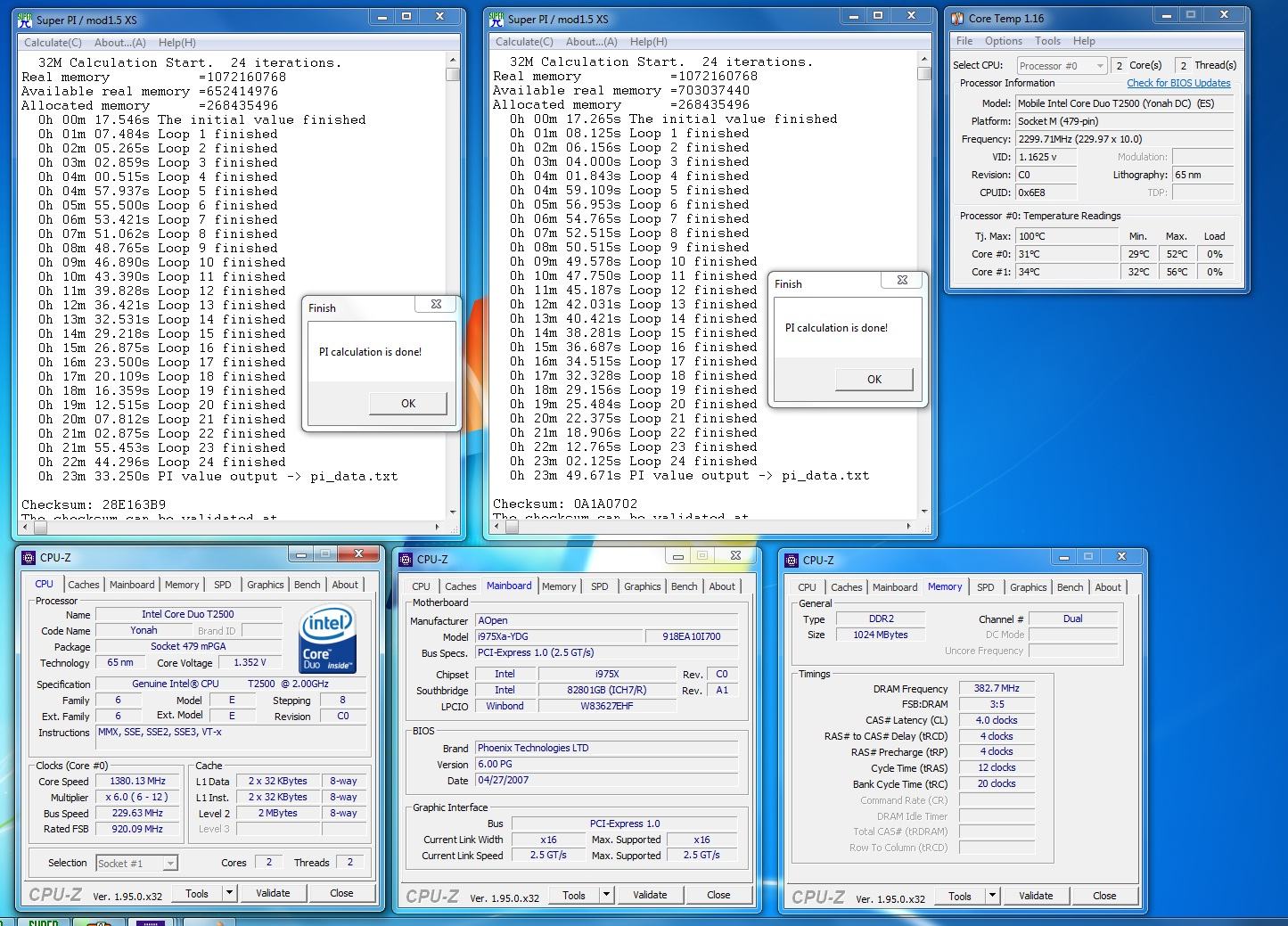This screenshot has width=1288, height=926.
Task: Open Calculate(C) menu in right Super PI
Action: (x=524, y=42)
